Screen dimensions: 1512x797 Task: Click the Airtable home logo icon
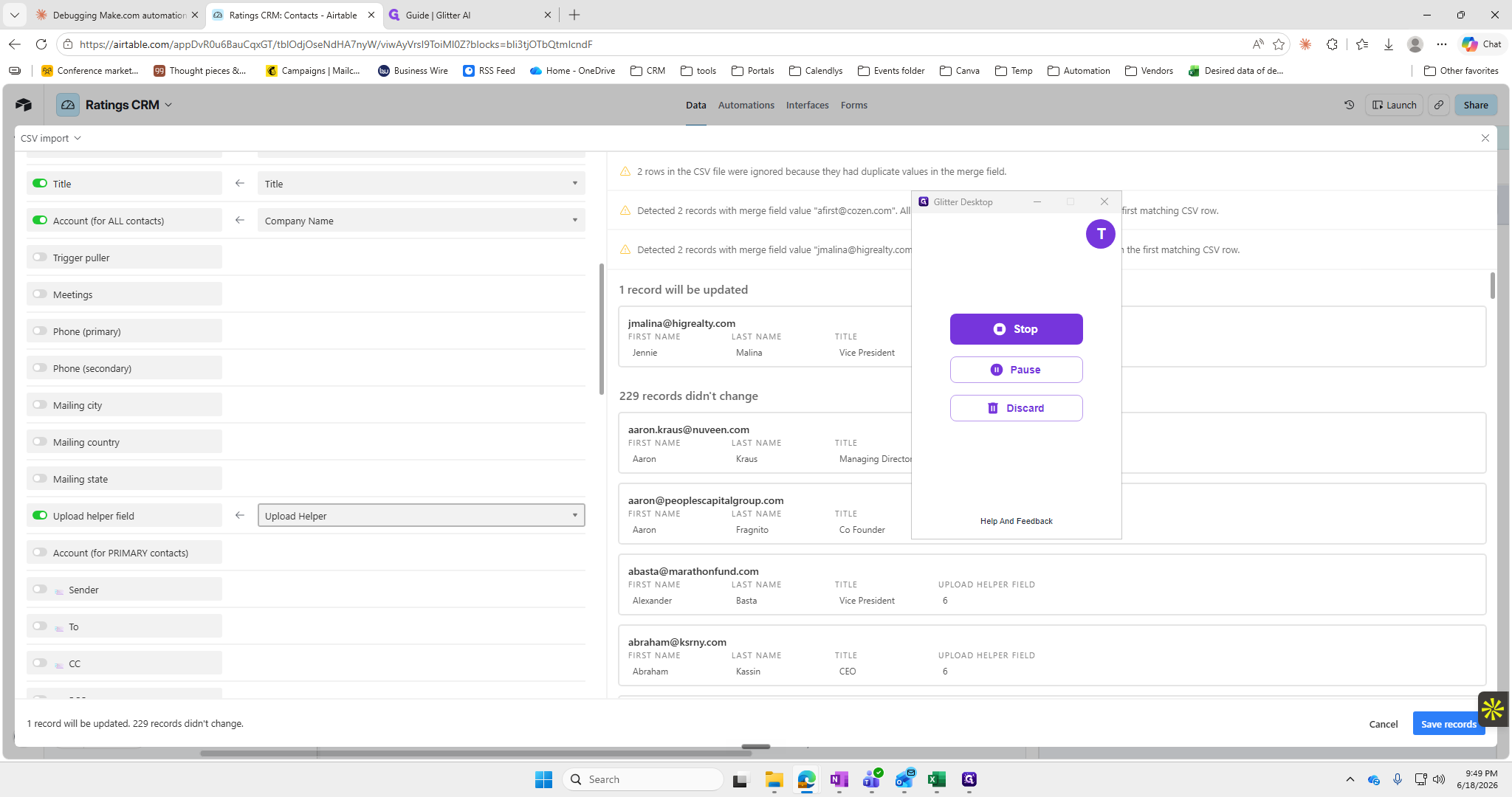[24, 105]
